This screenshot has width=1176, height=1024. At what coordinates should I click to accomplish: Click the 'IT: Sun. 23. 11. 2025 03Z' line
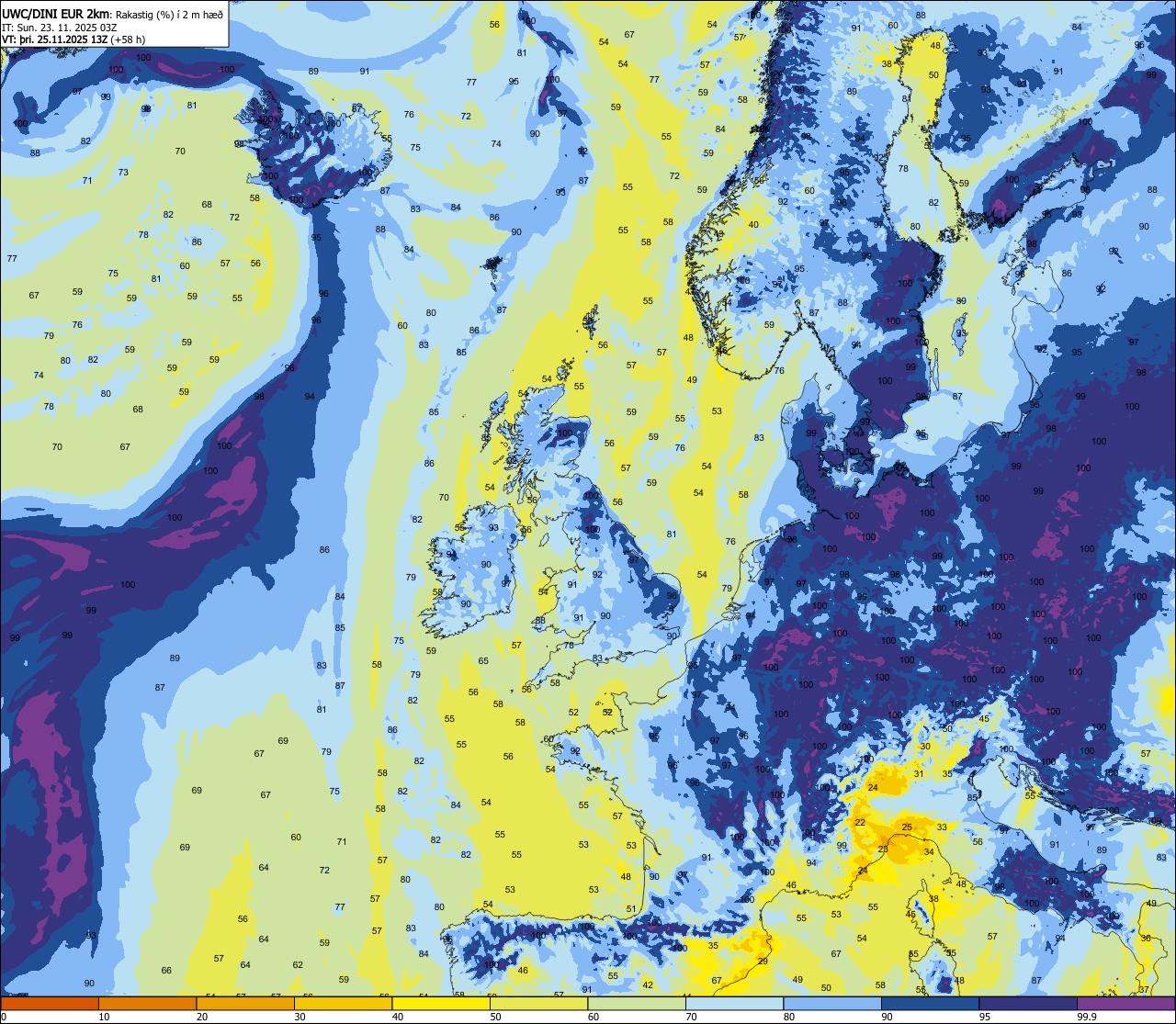pyautogui.click(x=59, y=27)
